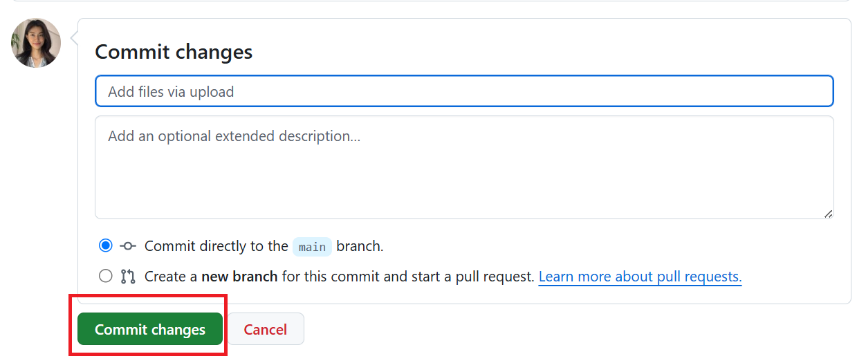This screenshot has width=866, height=363.
Task: Click the git commit icon beside 'Commit directly'
Action: 128,246
